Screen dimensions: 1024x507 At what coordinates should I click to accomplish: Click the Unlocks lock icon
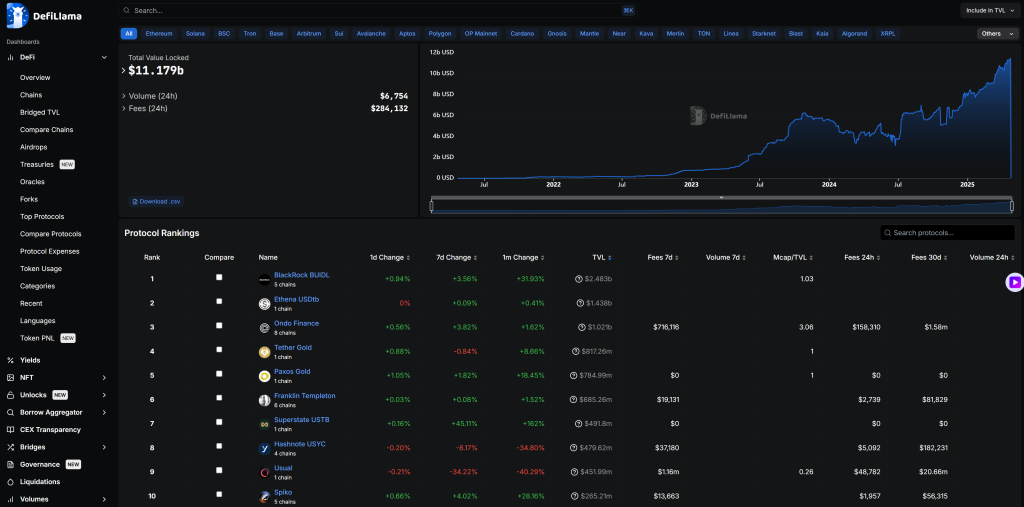[x=10, y=395]
